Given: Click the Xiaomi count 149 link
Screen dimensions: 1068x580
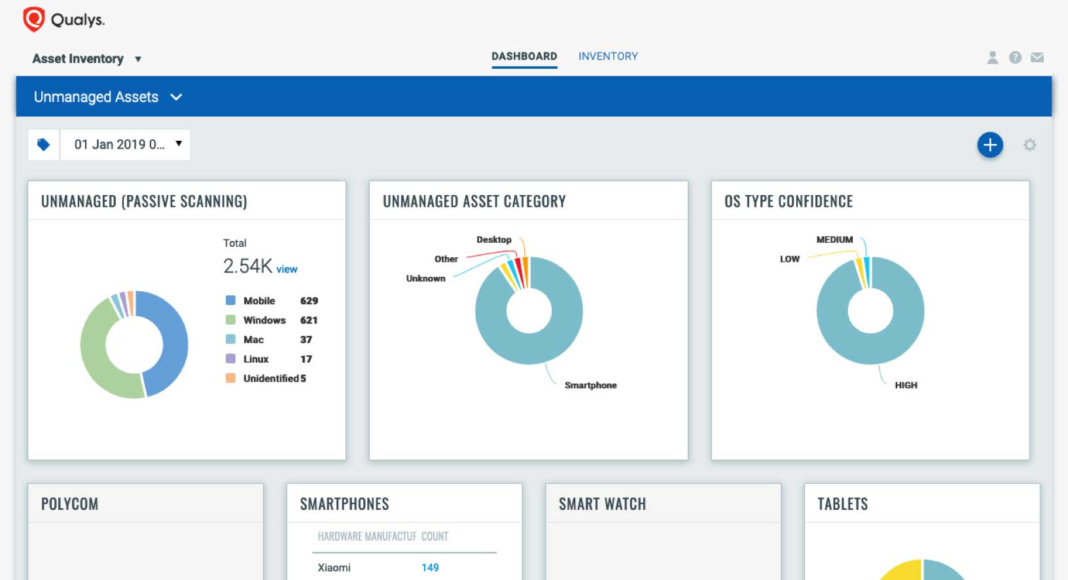Looking at the screenshot, I should click(430, 567).
